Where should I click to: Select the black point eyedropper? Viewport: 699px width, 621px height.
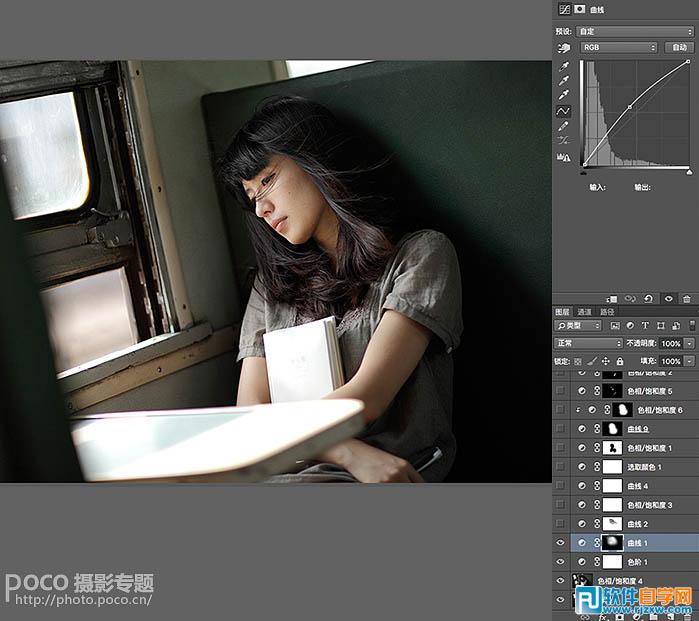pyautogui.click(x=564, y=66)
